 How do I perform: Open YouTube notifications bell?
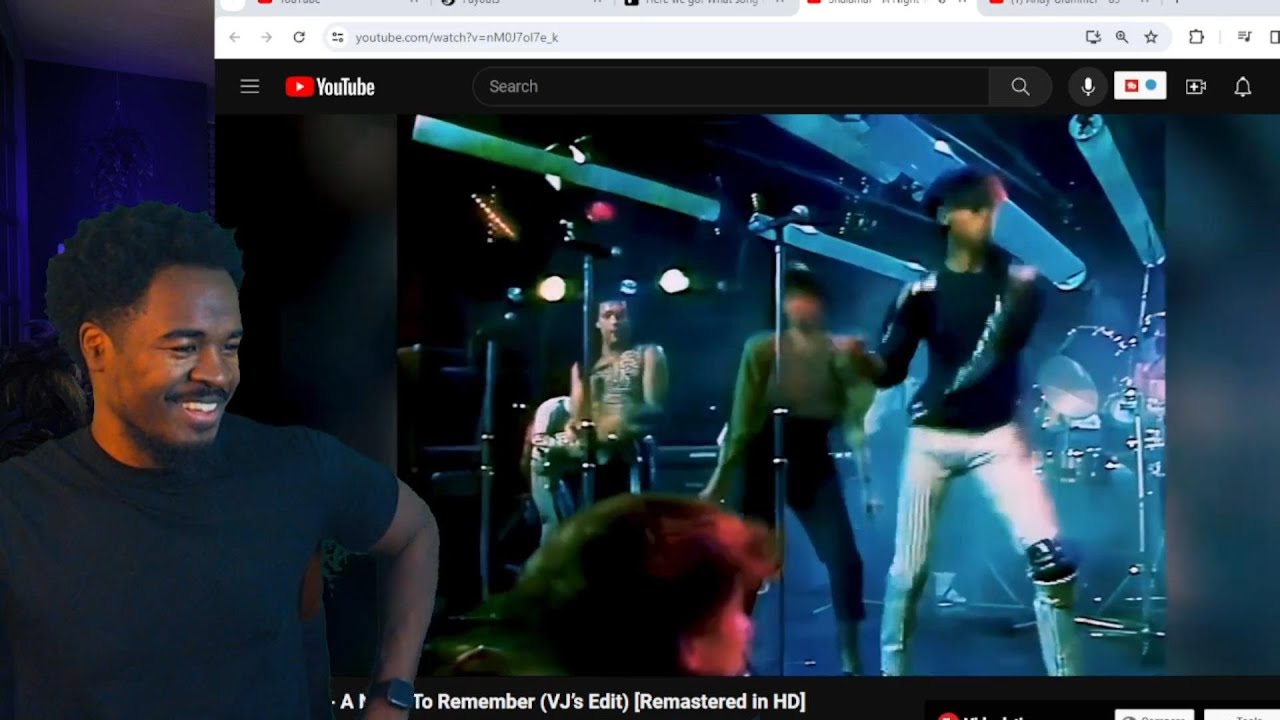[x=1243, y=87]
